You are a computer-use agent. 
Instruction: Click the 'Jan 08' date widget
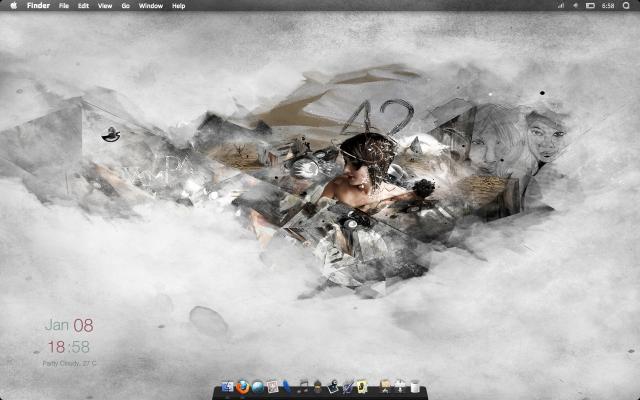pyautogui.click(x=69, y=325)
